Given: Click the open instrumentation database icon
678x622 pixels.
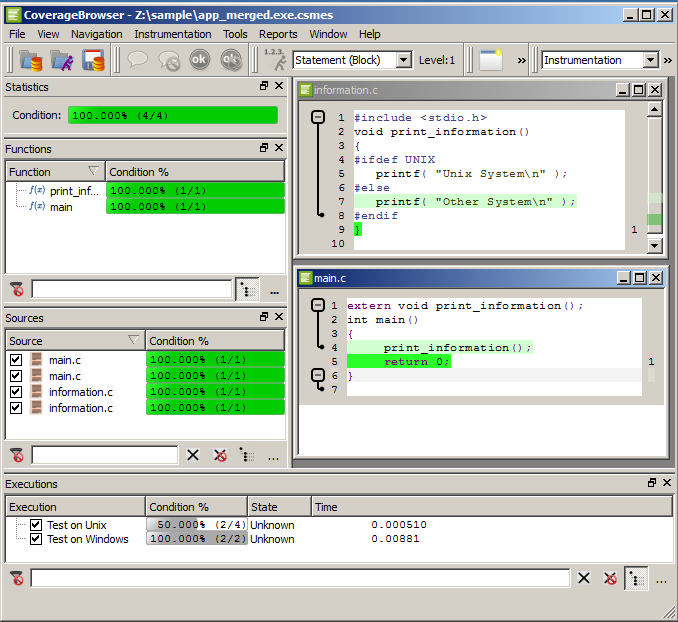Looking at the screenshot, I should tap(31, 60).
